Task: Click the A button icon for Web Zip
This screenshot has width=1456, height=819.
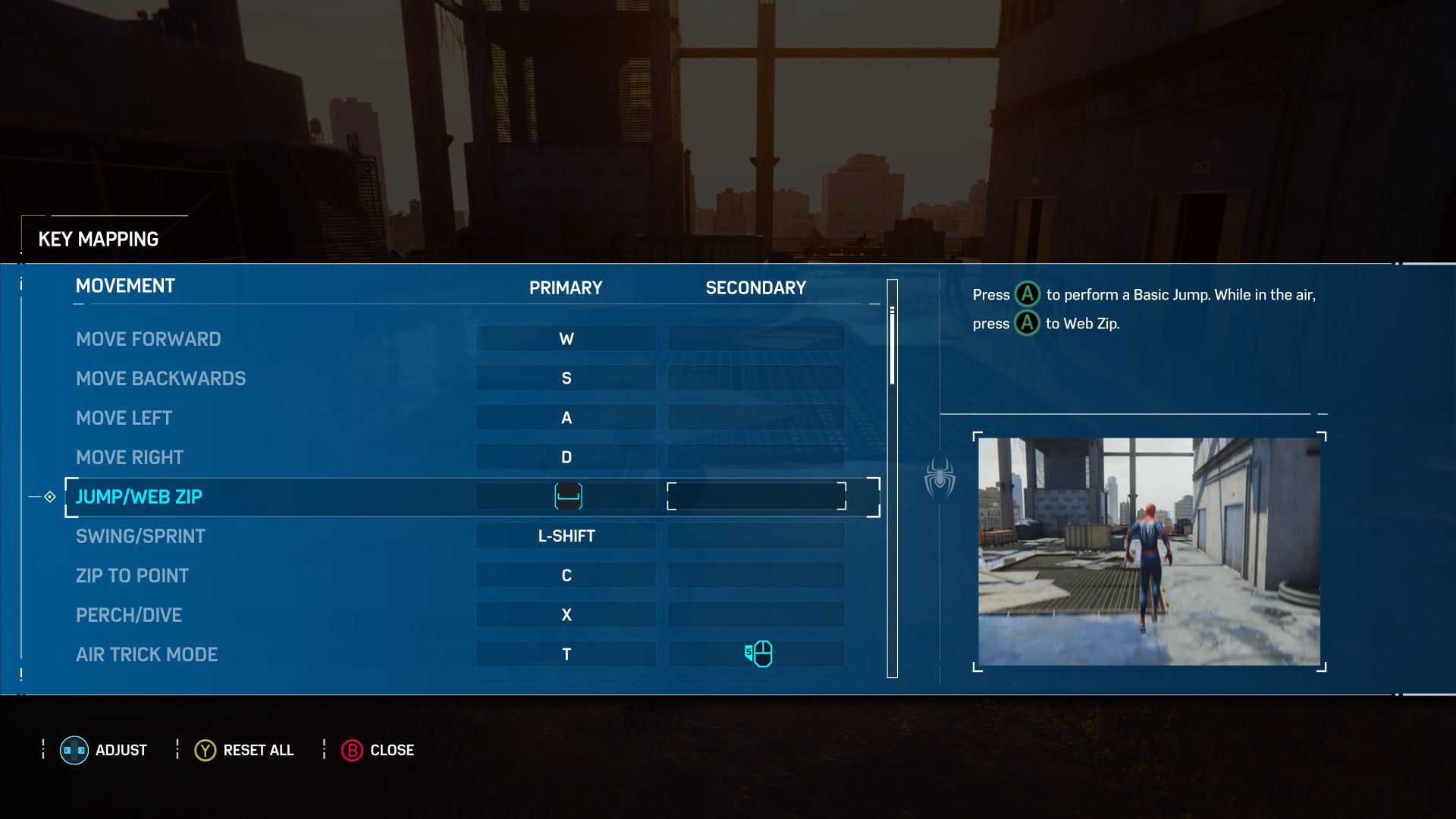Action: pyautogui.click(x=1027, y=322)
